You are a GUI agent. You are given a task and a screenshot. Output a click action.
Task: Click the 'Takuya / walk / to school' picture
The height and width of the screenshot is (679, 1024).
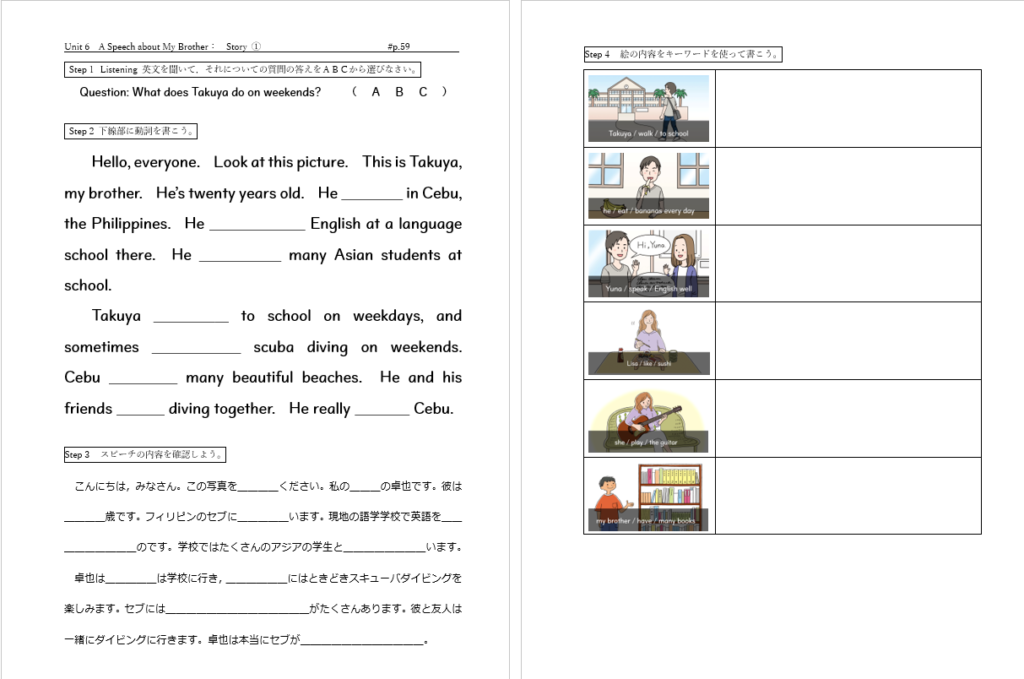[x=648, y=108]
